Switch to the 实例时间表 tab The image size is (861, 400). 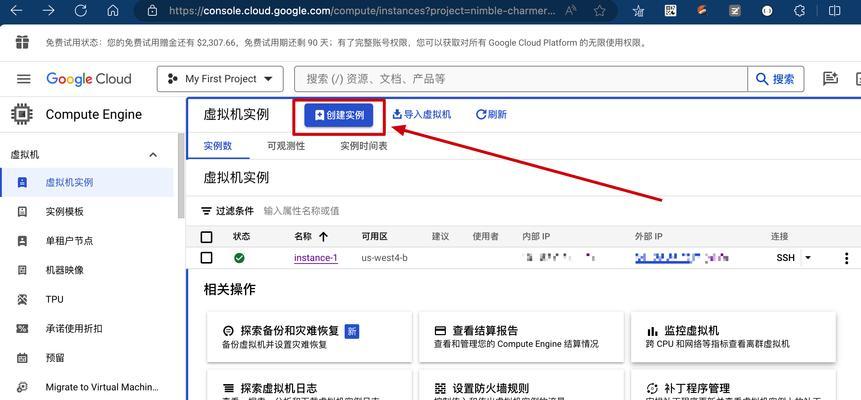click(364, 146)
